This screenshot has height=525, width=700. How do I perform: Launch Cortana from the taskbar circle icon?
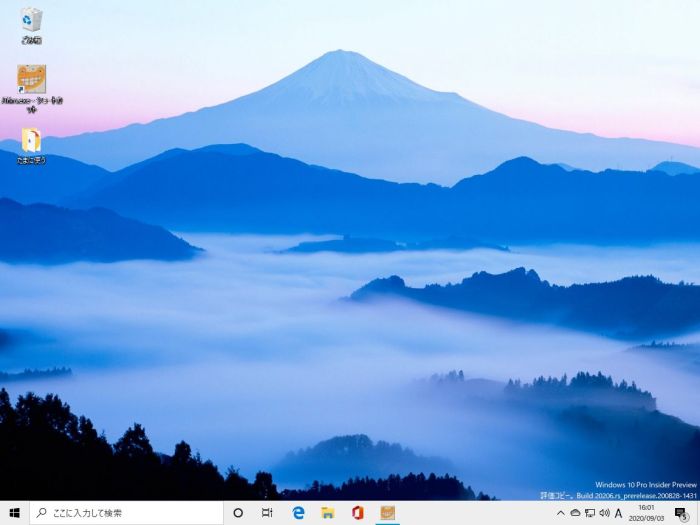point(238,513)
